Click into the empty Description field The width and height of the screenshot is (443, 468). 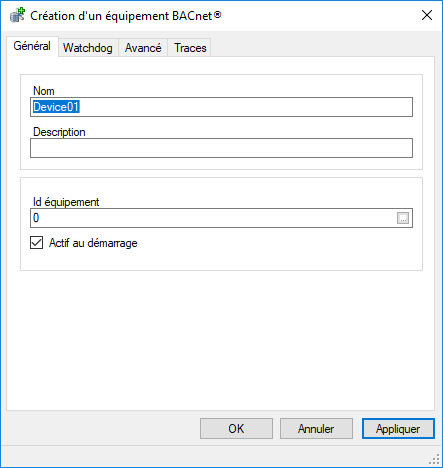point(221,148)
